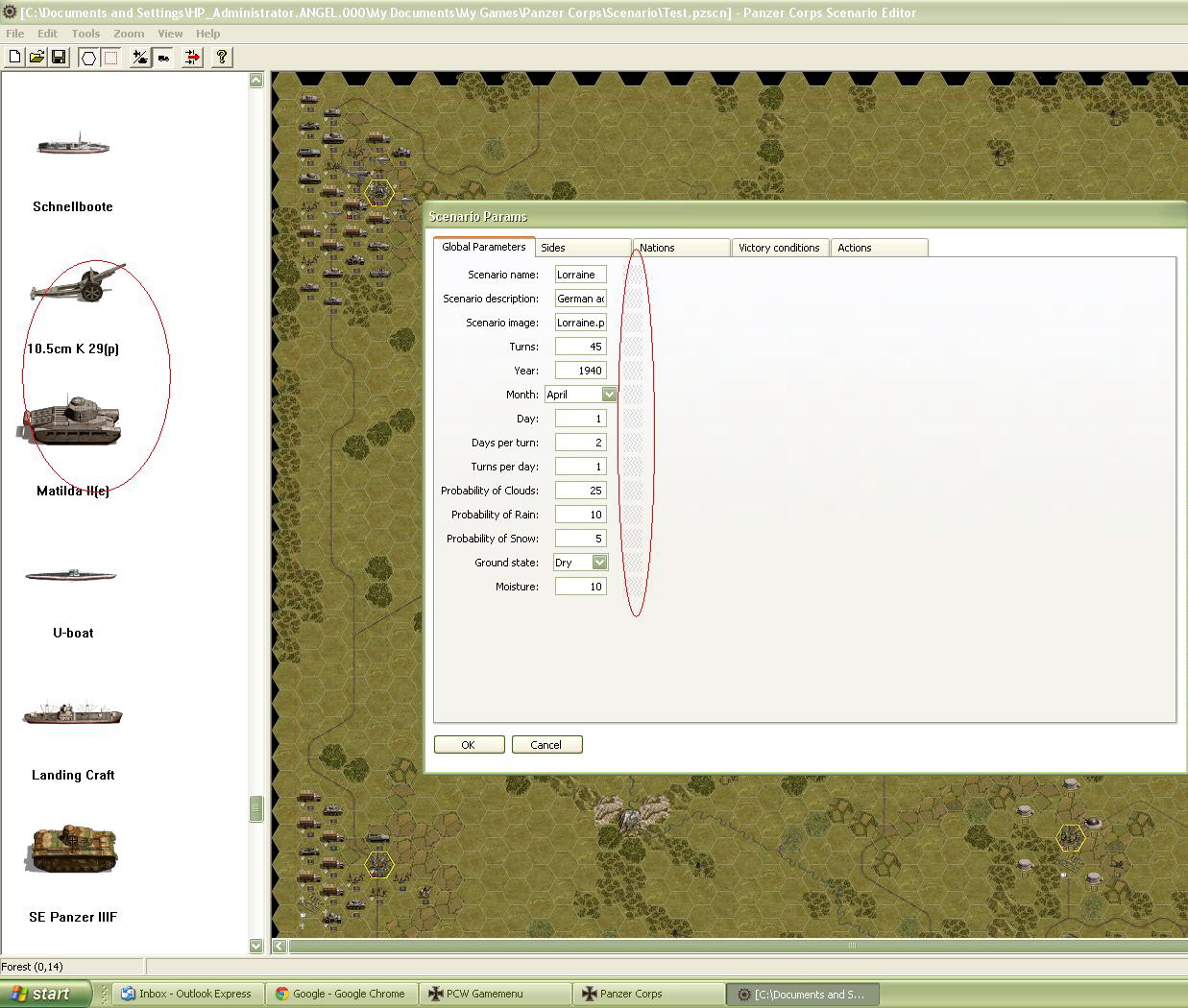The image size is (1188, 1008).
Task: Open an existing scenario file
Action: pyautogui.click(x=36, y=58)
